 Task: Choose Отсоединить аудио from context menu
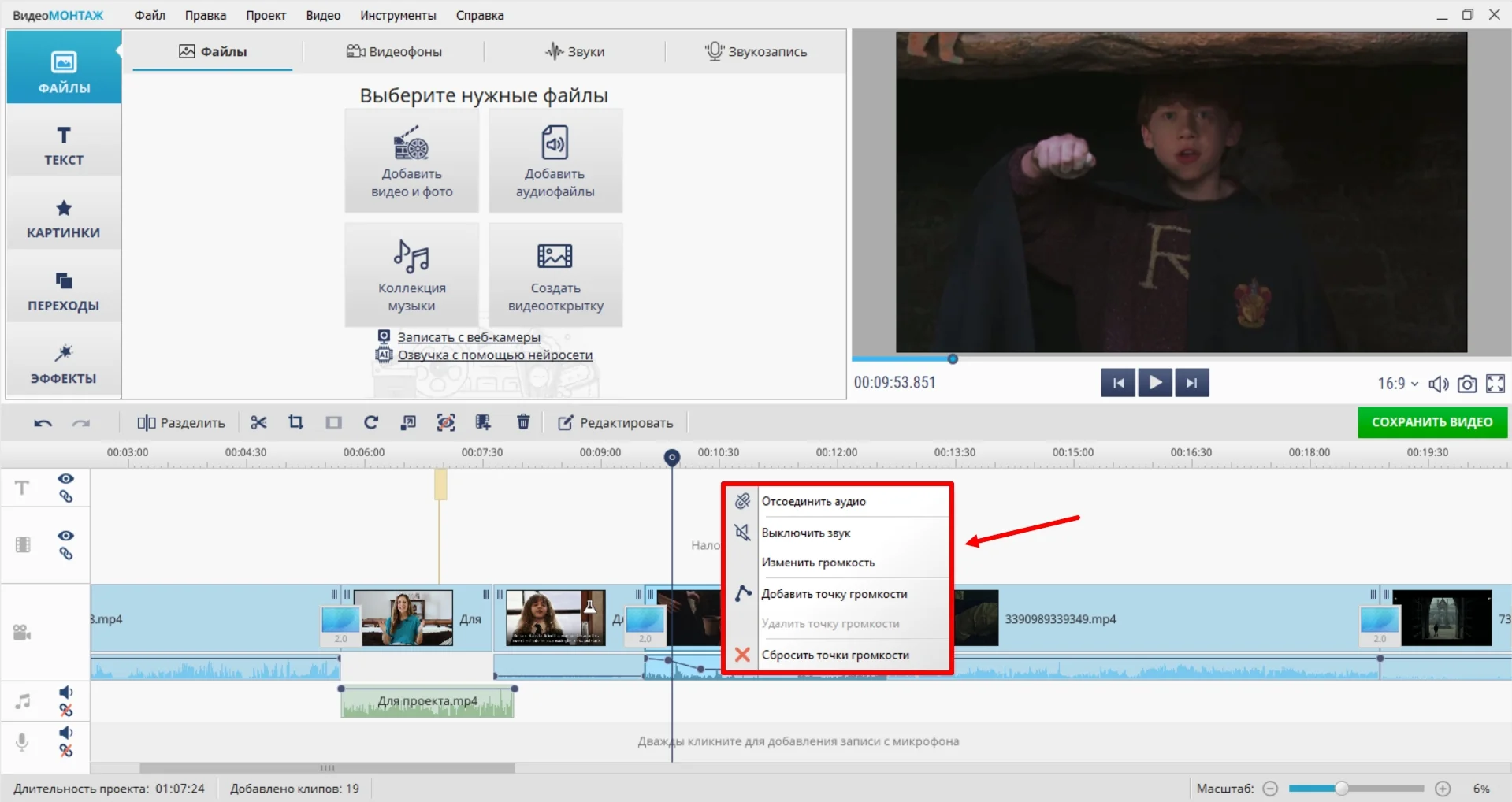coord(813,501)
